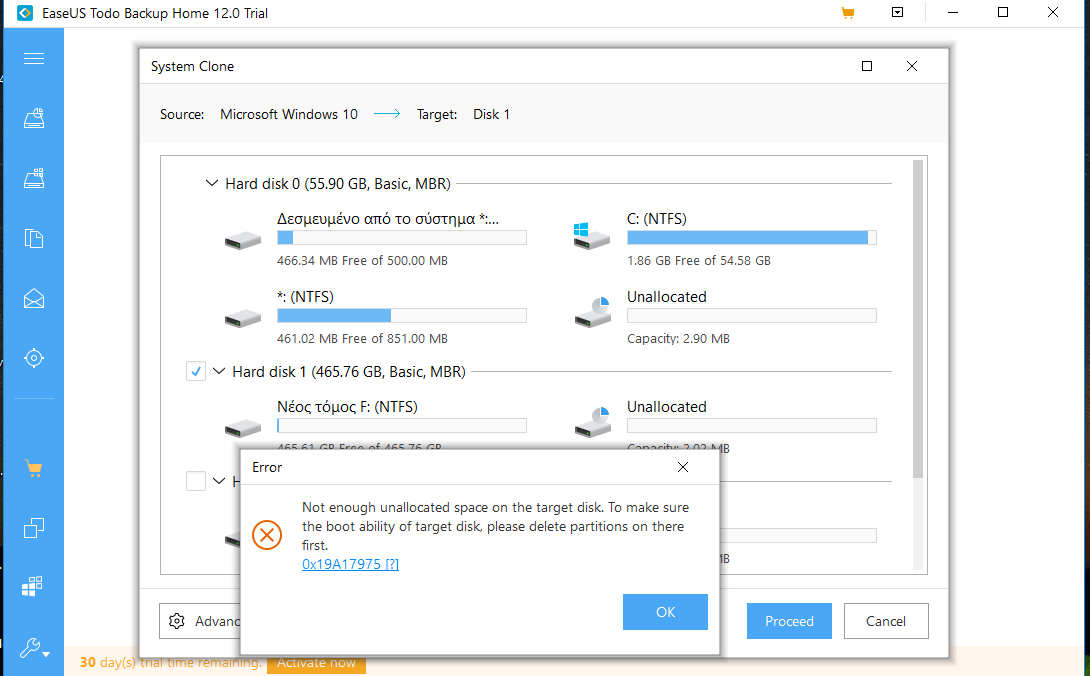Click '461.02 MB Free of 851.00 MB'

tap(362, 339)
